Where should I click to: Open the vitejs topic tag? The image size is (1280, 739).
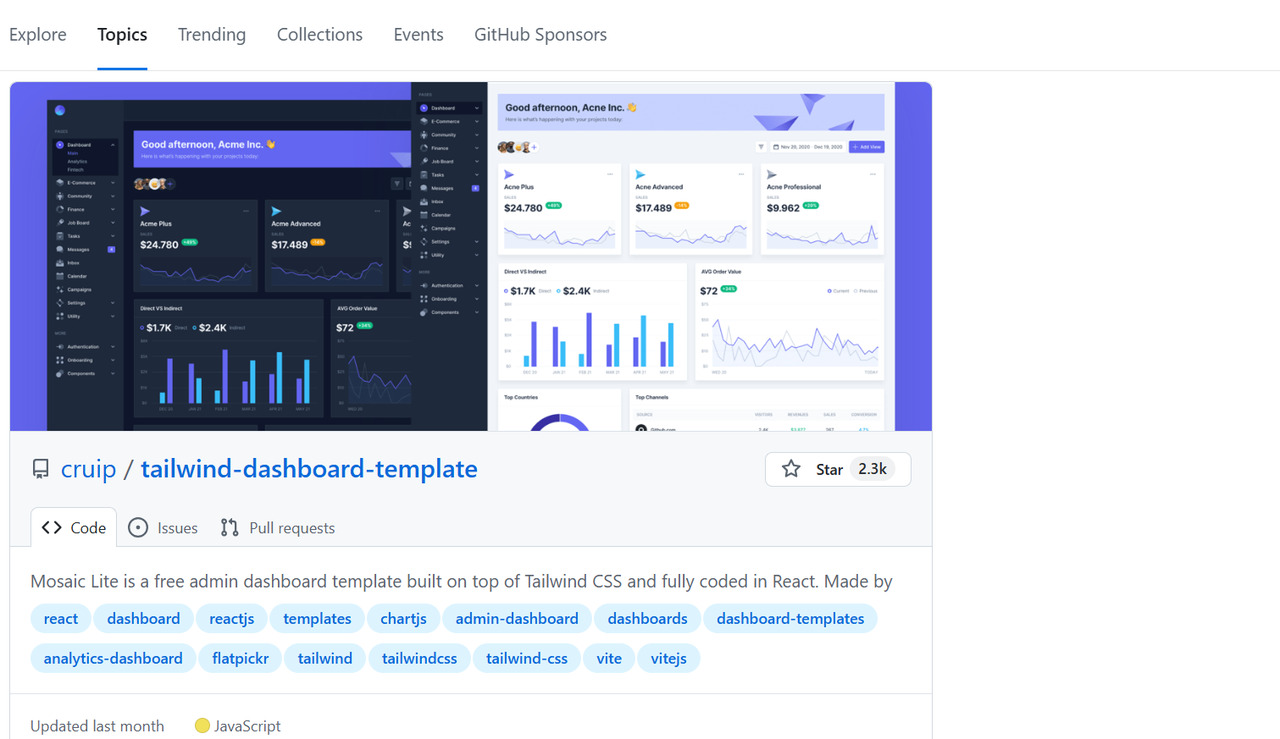point(669,658)
